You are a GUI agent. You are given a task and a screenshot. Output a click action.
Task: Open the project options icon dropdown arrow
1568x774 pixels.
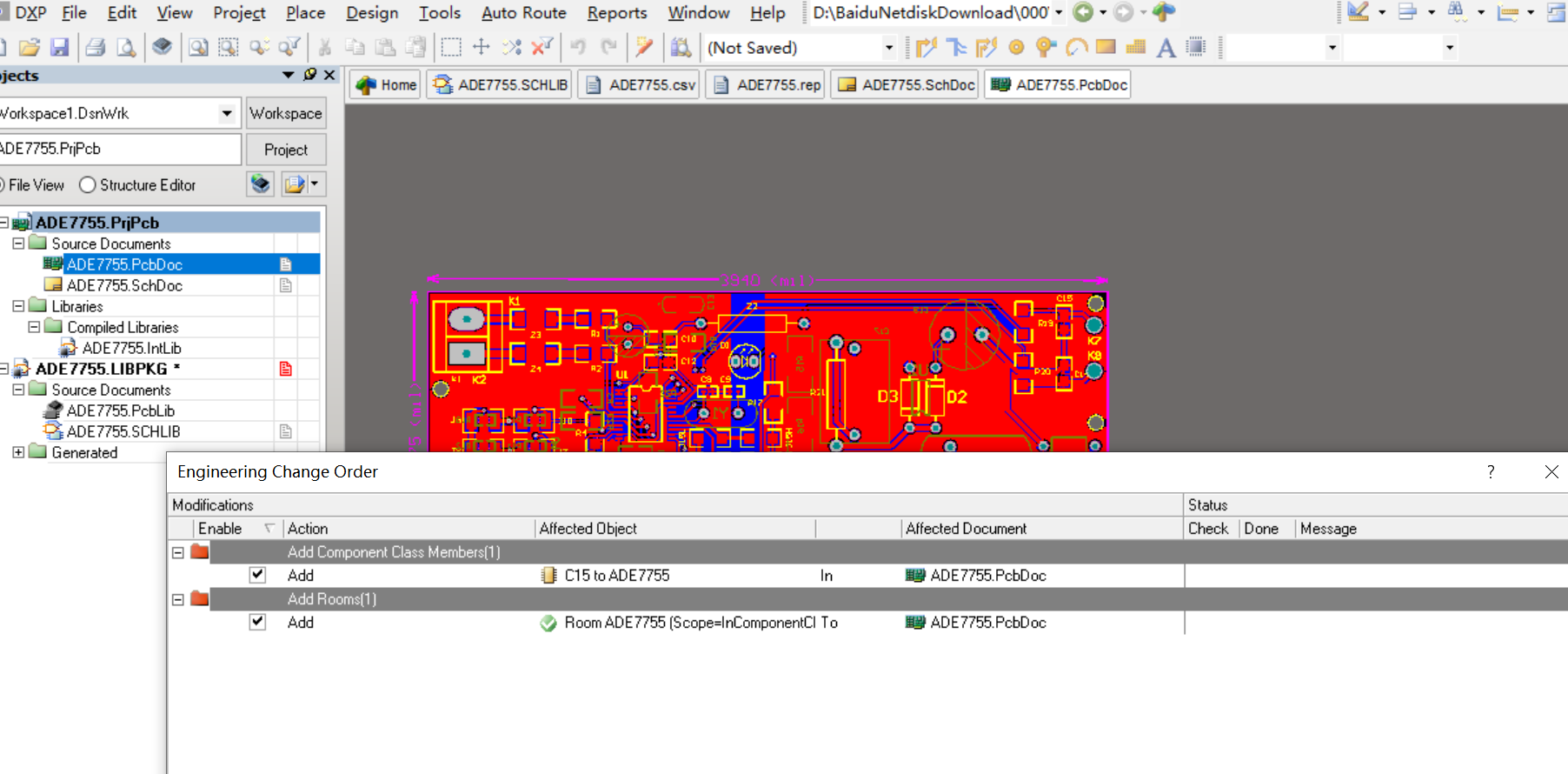coord(315,184)
